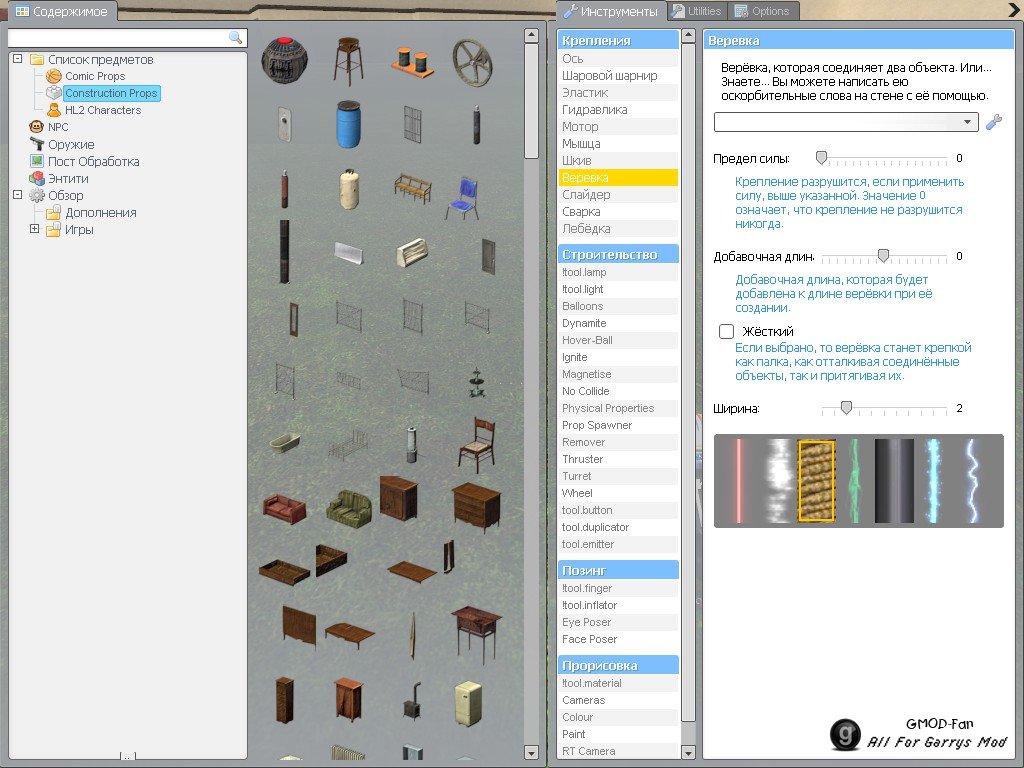The image size is (1024, 768).
Task: Click the prop list scroll-down arrow
Action: [532, 753]
